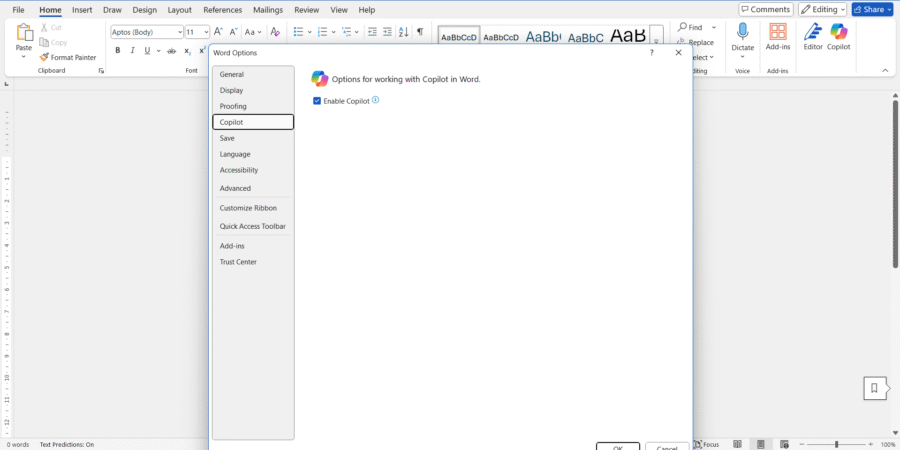Decrease paragraph indent
900x450 pixels.
coord(372,32)
